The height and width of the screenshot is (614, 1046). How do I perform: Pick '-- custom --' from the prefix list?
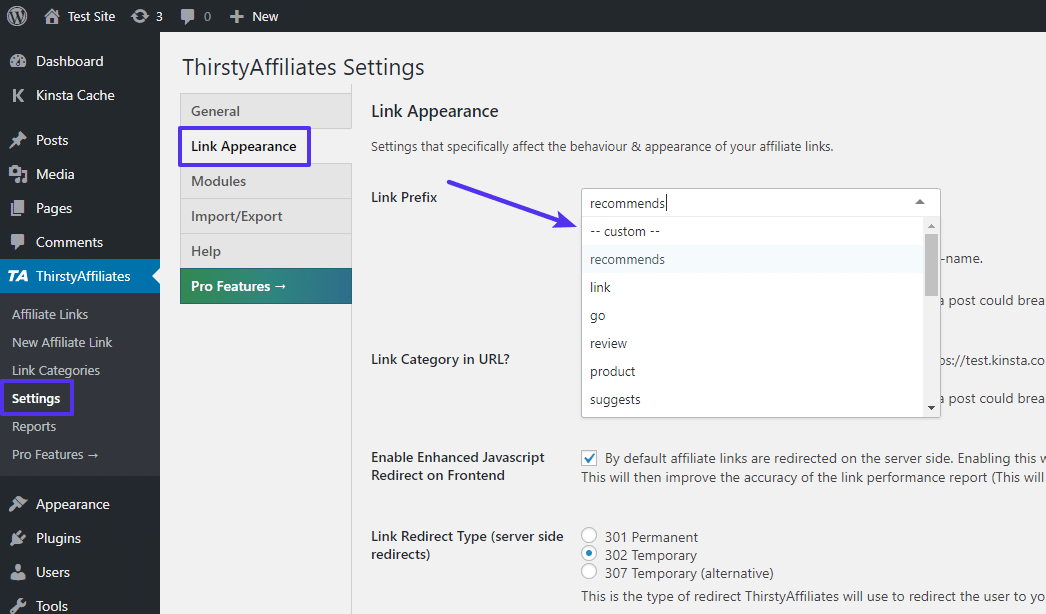coord(625,232)
